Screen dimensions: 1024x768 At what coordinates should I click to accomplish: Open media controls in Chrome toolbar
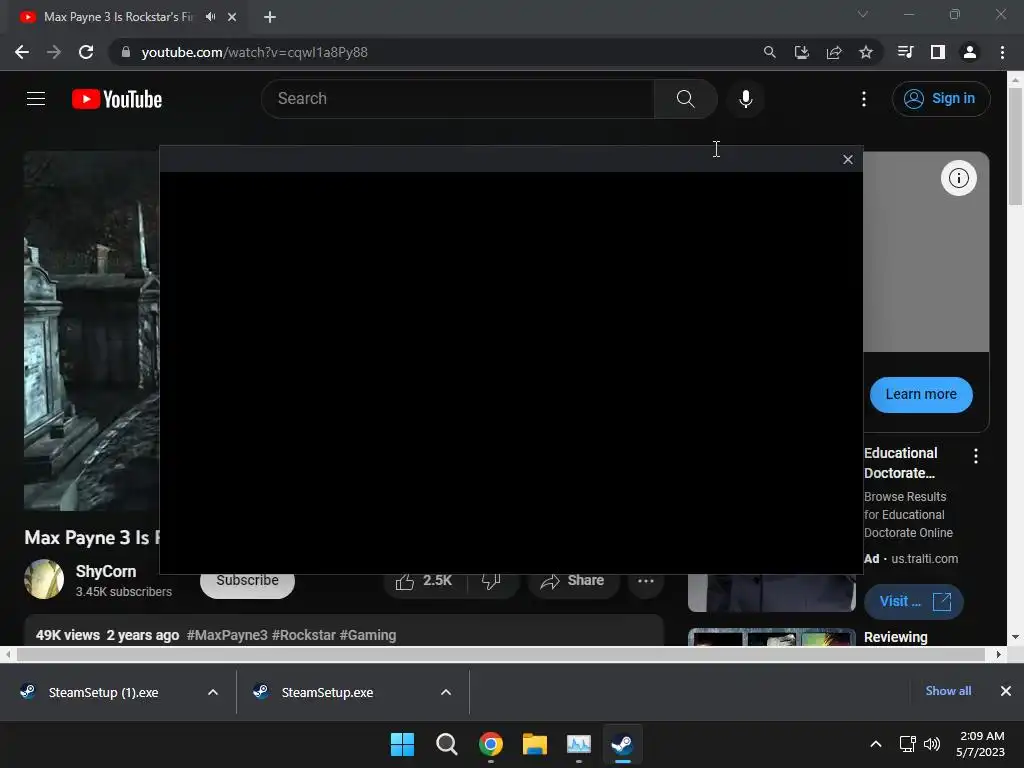pos(905,52)
